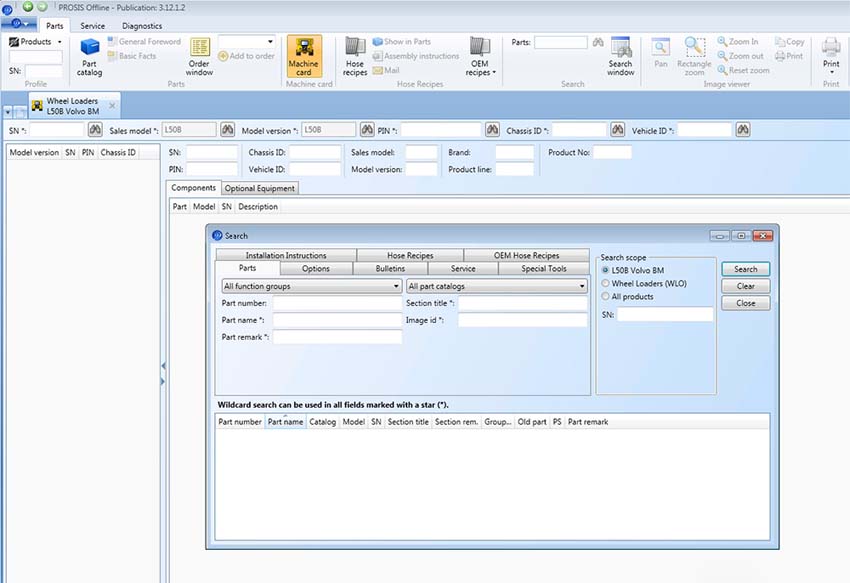The width and height of the screenshot is (850, 583).
Task: Open the Products dropdown in Profile group
Action: 36,42
